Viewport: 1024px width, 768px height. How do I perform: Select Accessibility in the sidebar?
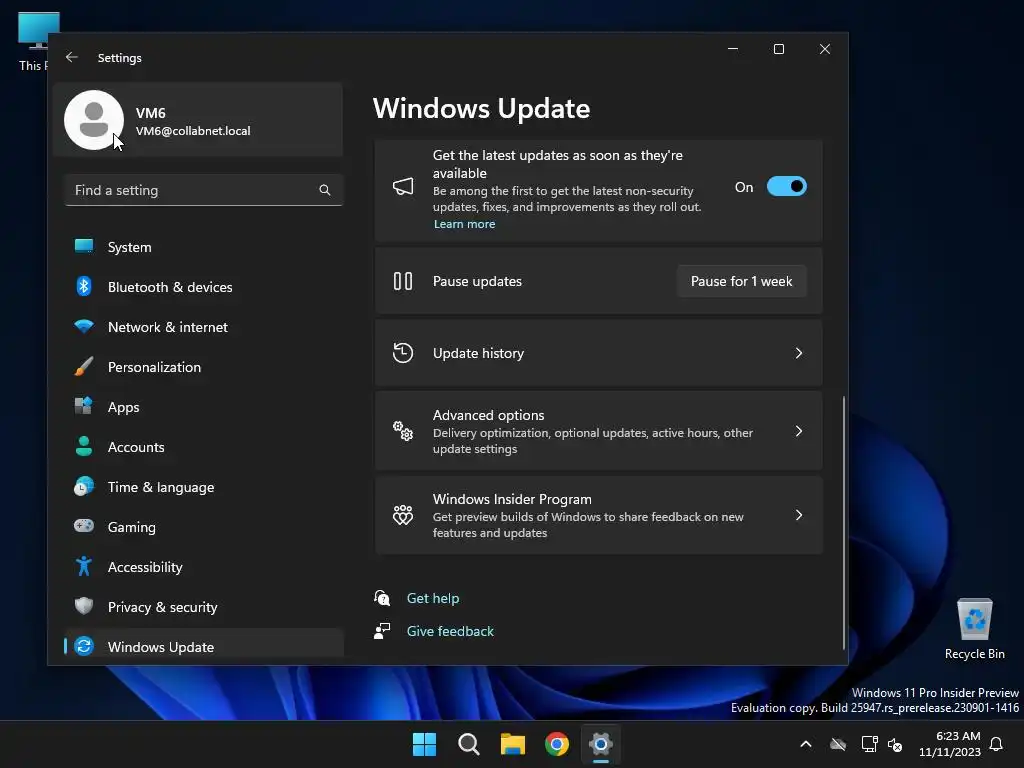204,567
